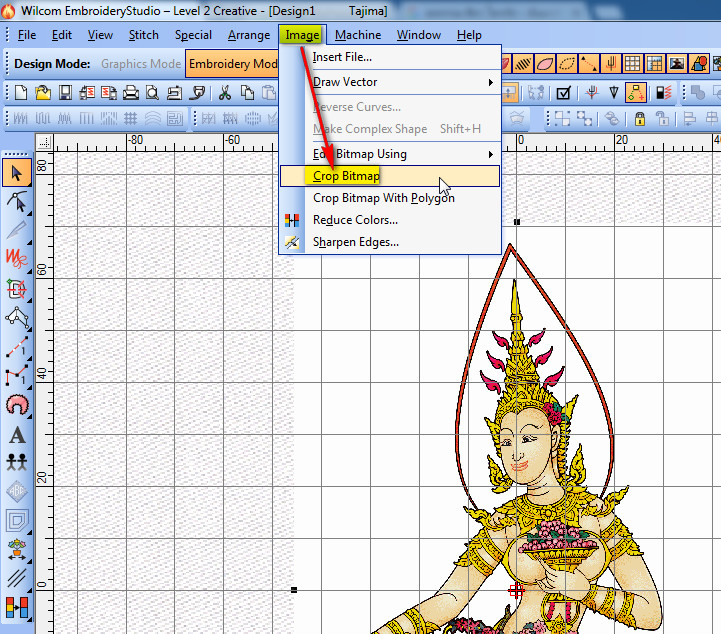The width and height of the screenshot is (721, 634).
Task: Toggle Show Grid button
Action: (633, 64)
